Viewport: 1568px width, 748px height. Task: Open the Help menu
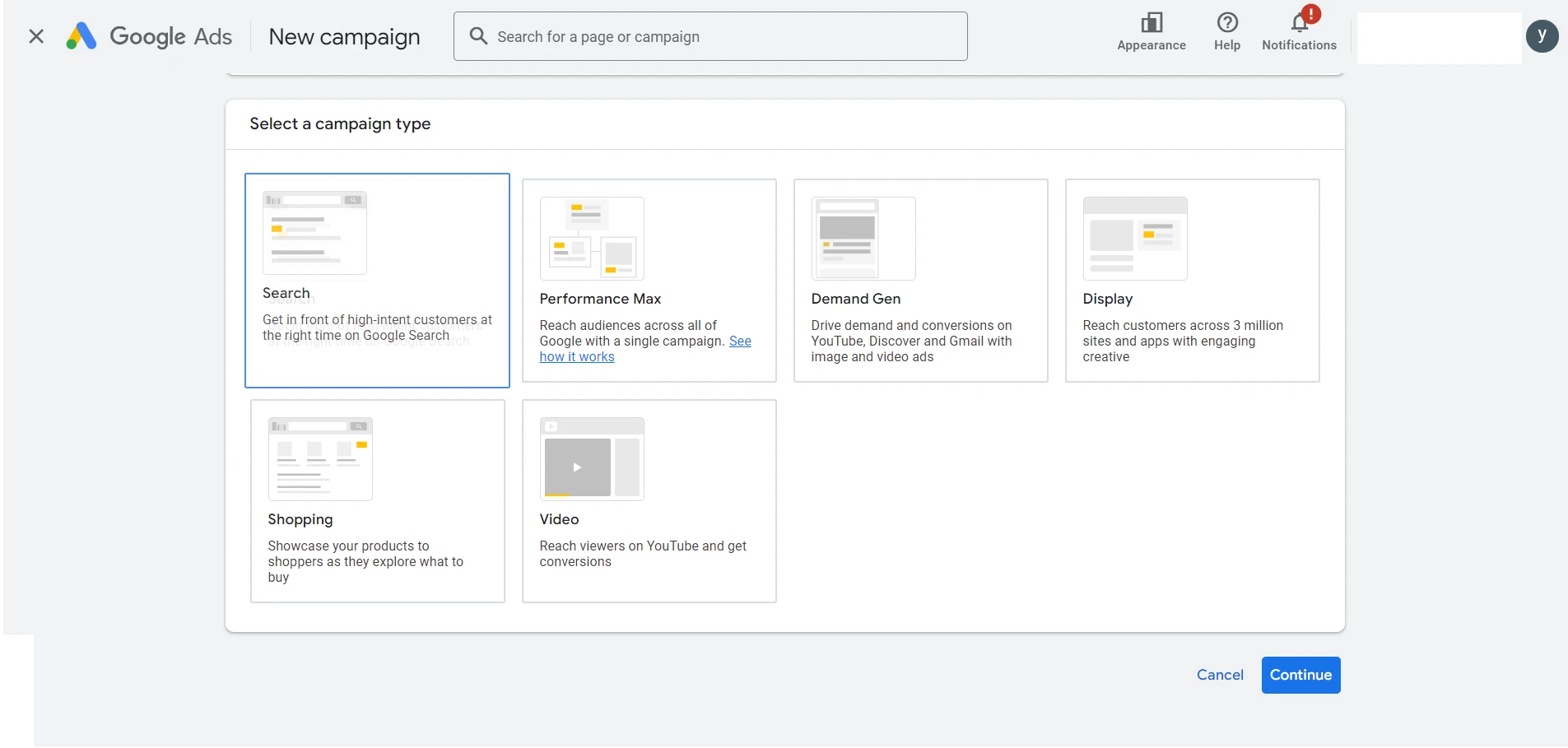(x=1227, y=33)
